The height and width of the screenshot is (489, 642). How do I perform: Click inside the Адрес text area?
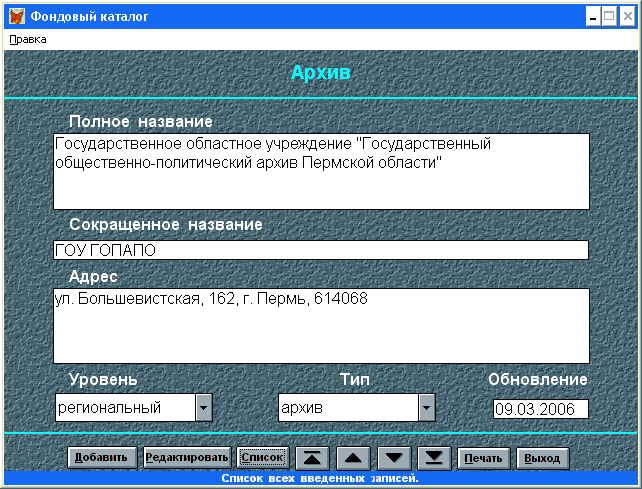(x=321, y=326)
